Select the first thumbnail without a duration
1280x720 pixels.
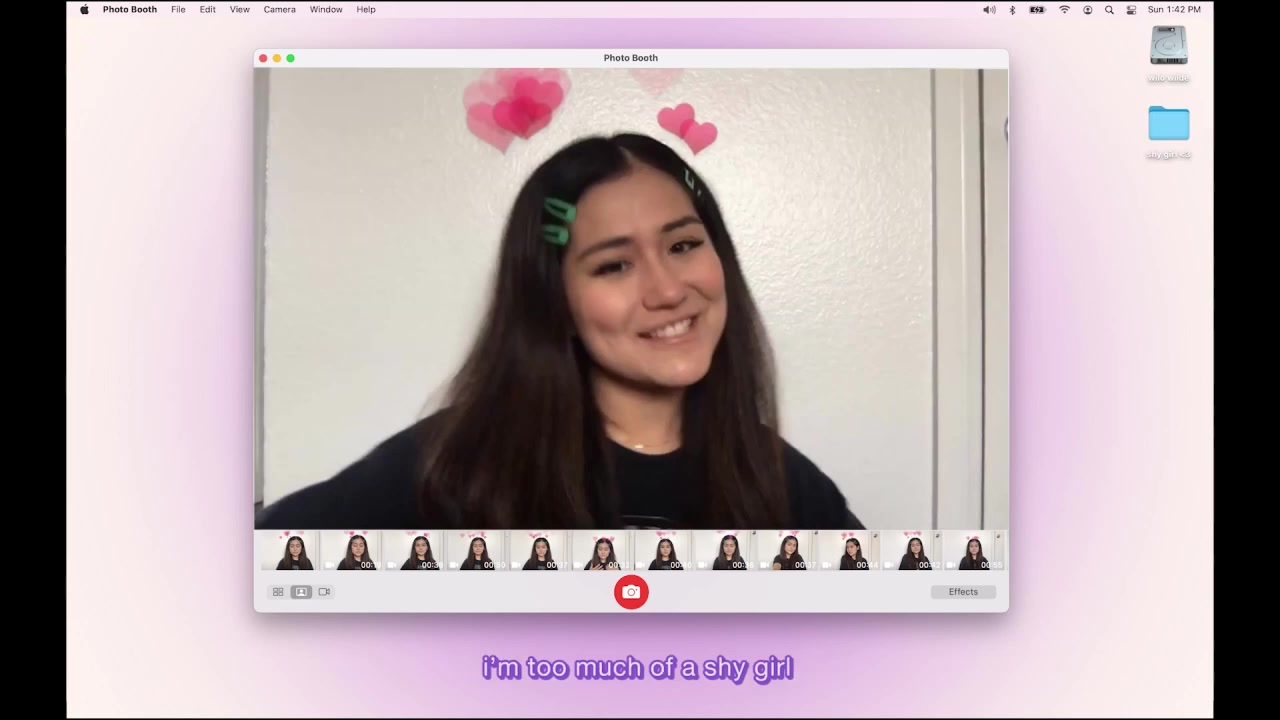pyautogui.click(x=288, y=552)
